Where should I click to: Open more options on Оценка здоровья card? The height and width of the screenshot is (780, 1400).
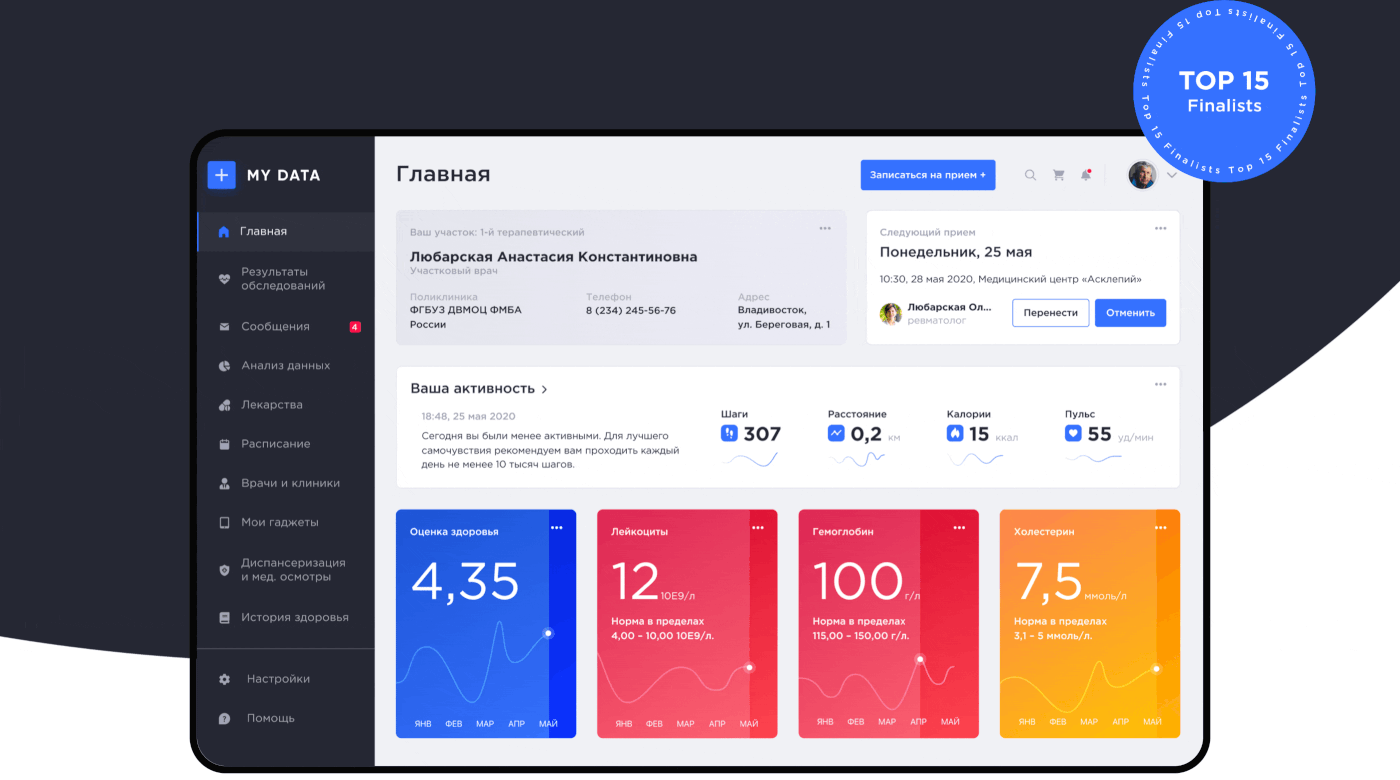(x=557, y=528)
